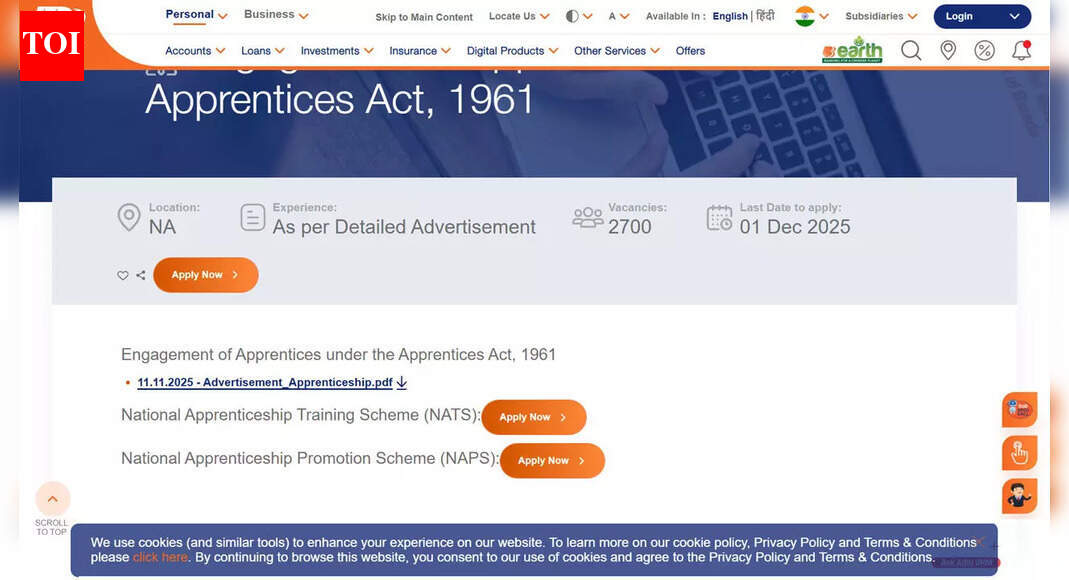Download the 11.11.2025 Advertisement_Apprenticeship.pdf via download arrow

[x=401, y=382]
